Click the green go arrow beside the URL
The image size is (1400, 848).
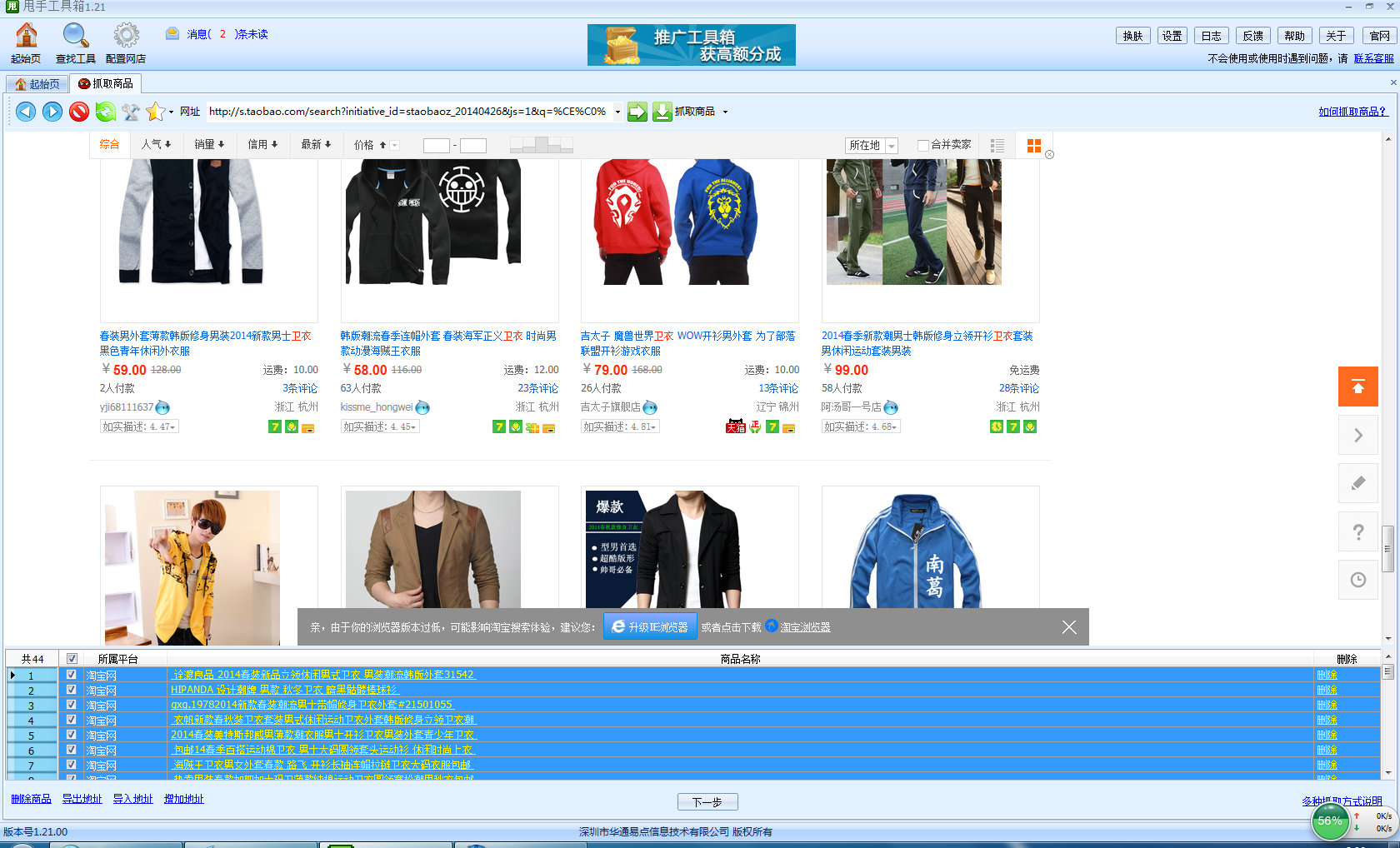637,112
